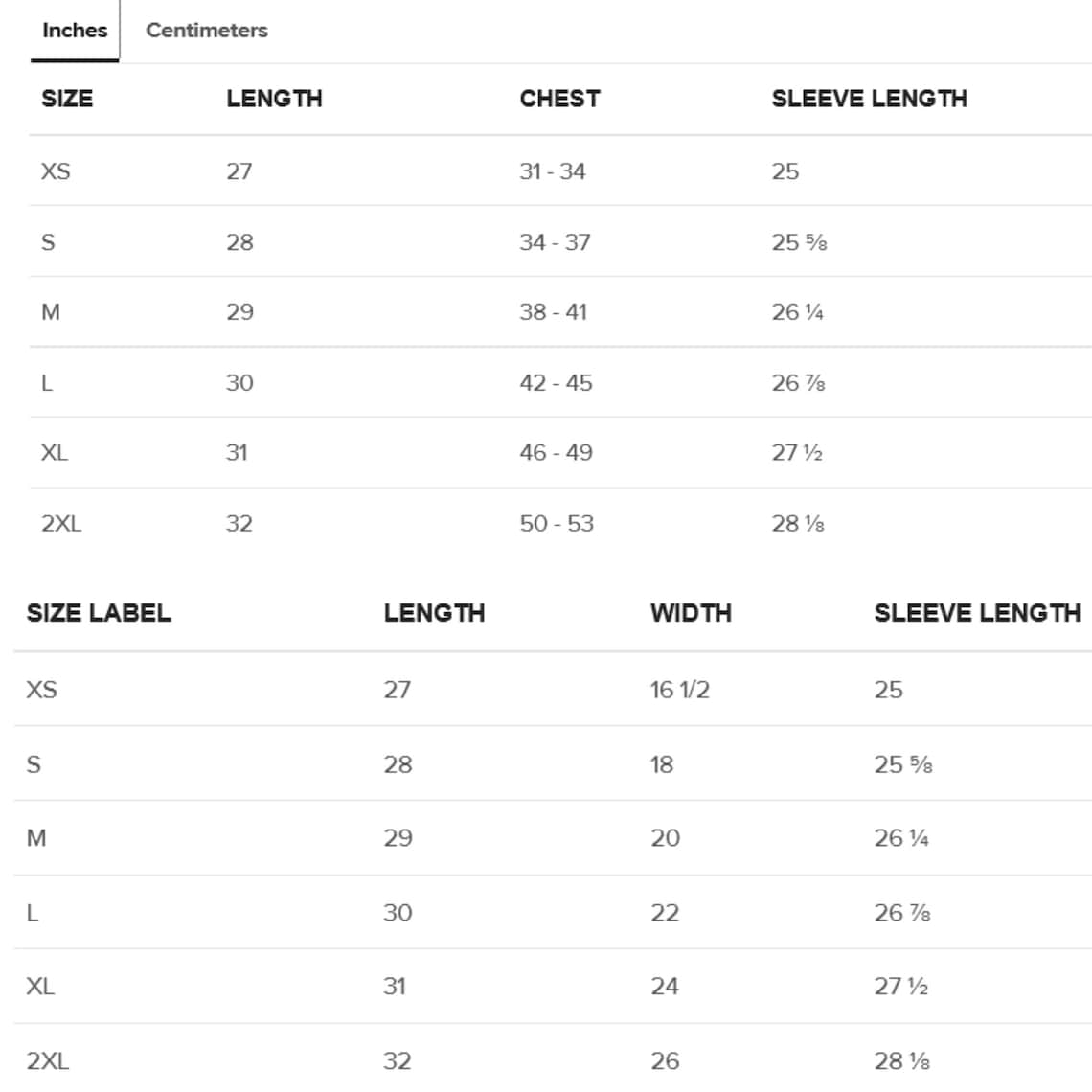Select the XS row in first table
This screenshot has height=1092, width=1092.
point(560,171)
